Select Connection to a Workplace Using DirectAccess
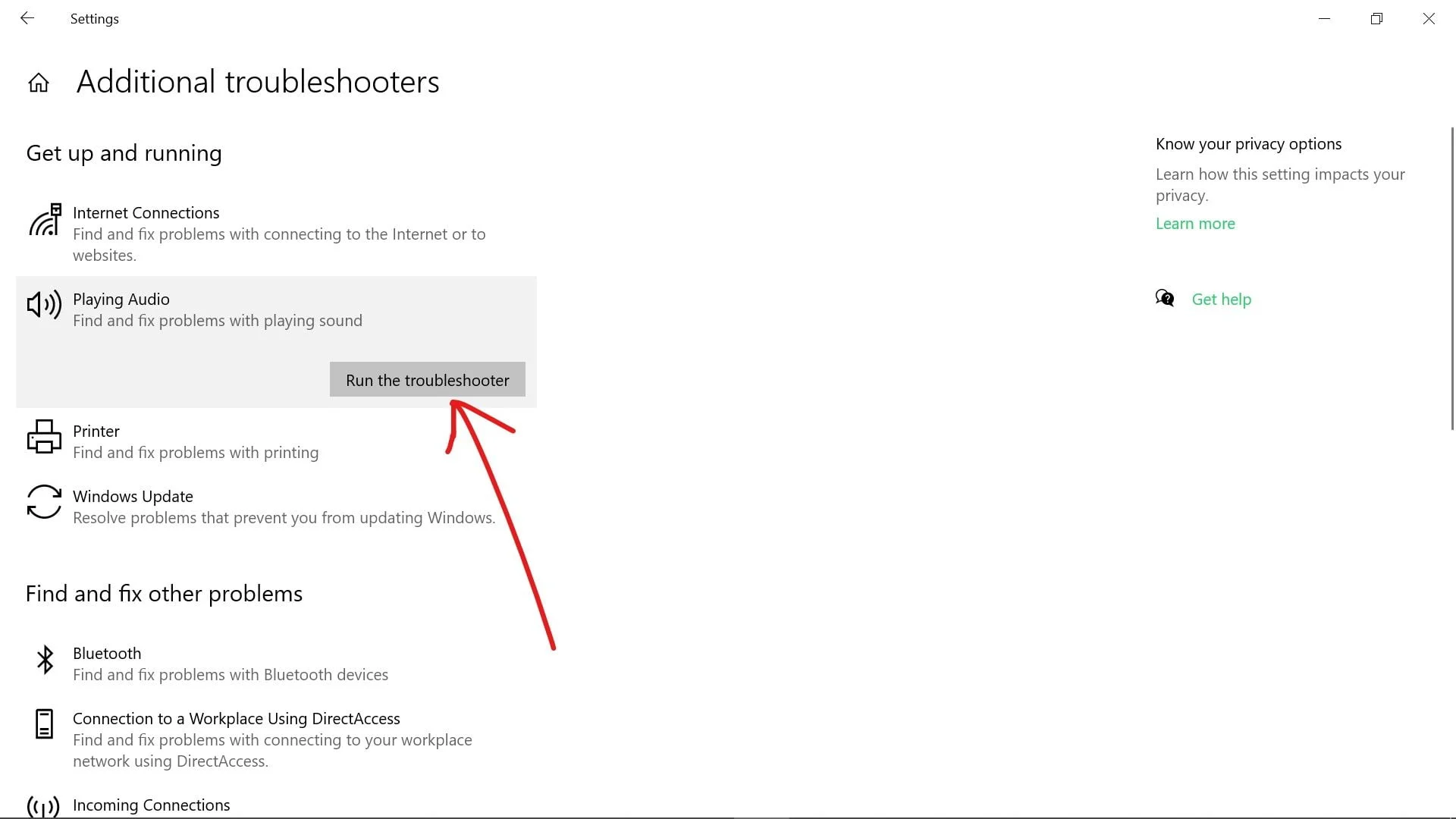Viewport: 1456px width, 819px height. point(236,719)
